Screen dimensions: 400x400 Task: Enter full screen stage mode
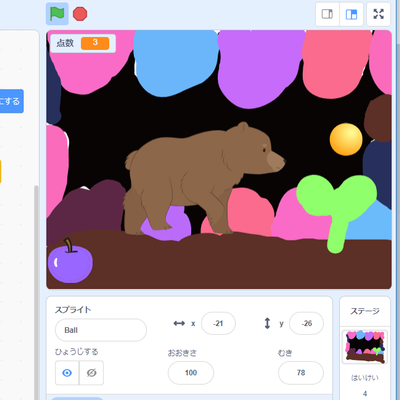(x=378, y=14)
